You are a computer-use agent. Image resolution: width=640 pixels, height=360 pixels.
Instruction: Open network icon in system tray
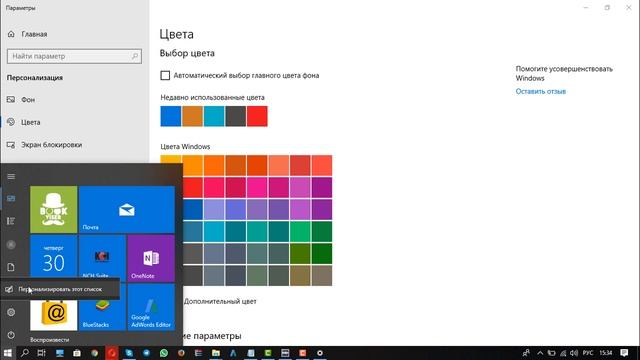[x=563, y=353]
